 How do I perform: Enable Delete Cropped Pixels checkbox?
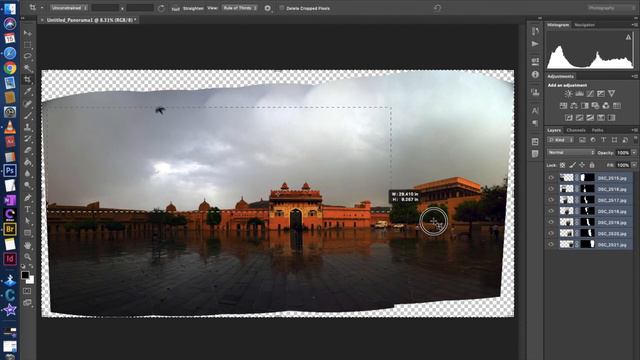coord(281,8)
